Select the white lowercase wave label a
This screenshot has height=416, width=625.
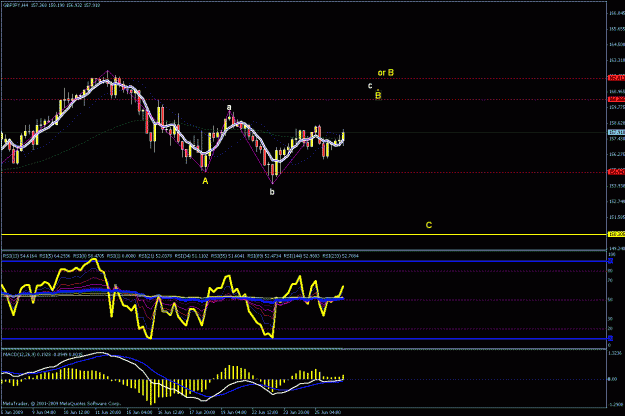[229, 107]
